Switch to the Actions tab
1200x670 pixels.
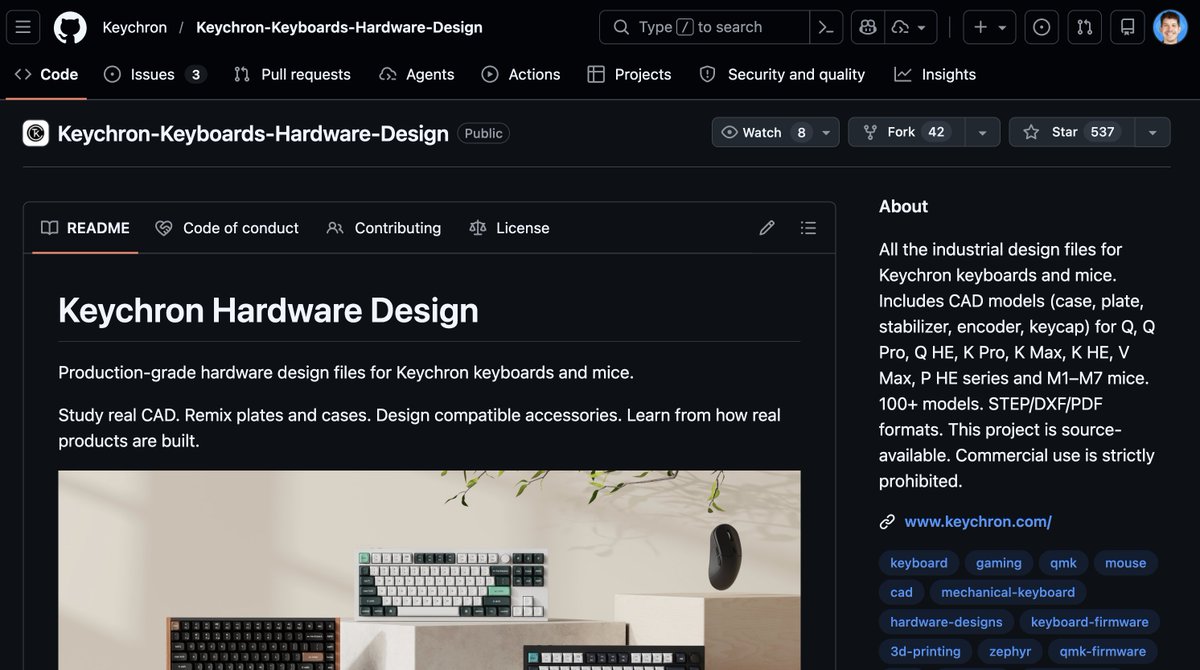tap(521, 74)
